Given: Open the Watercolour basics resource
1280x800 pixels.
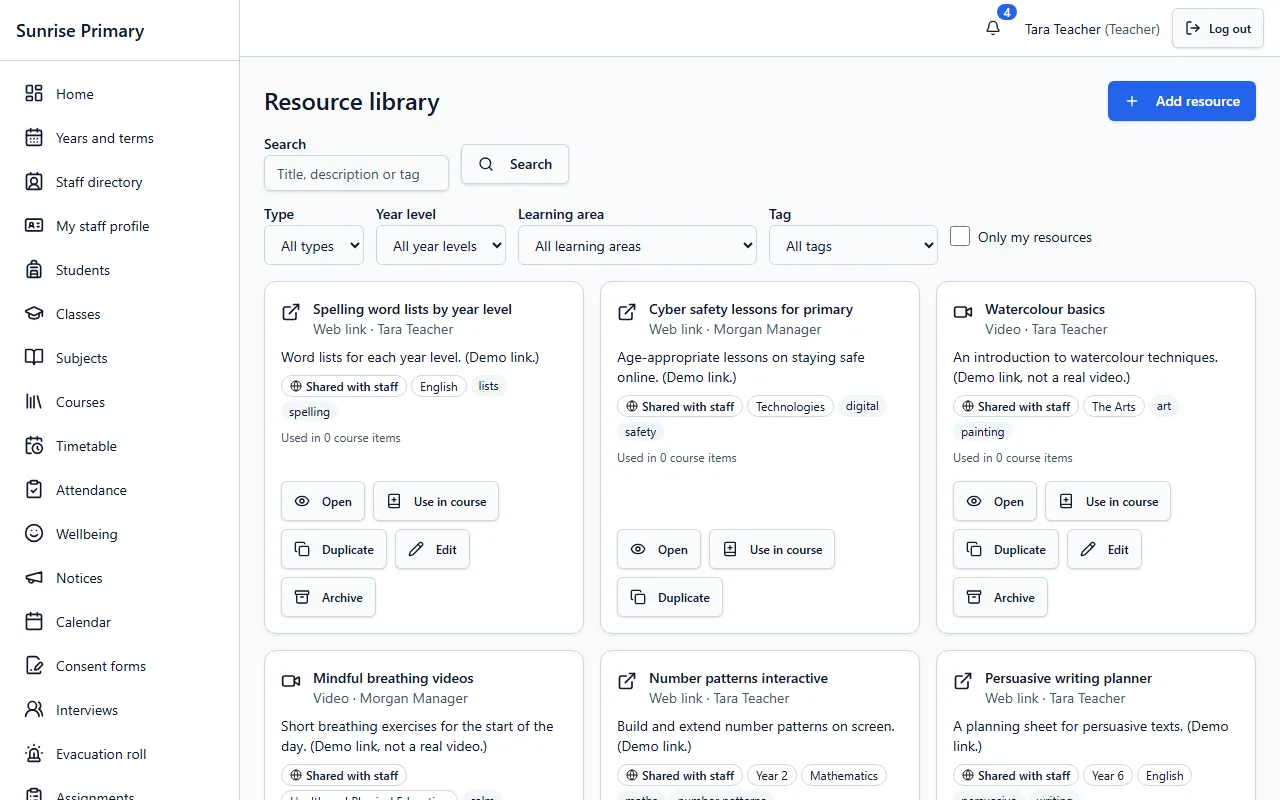Looking at the screenshot, I should 995,501.
